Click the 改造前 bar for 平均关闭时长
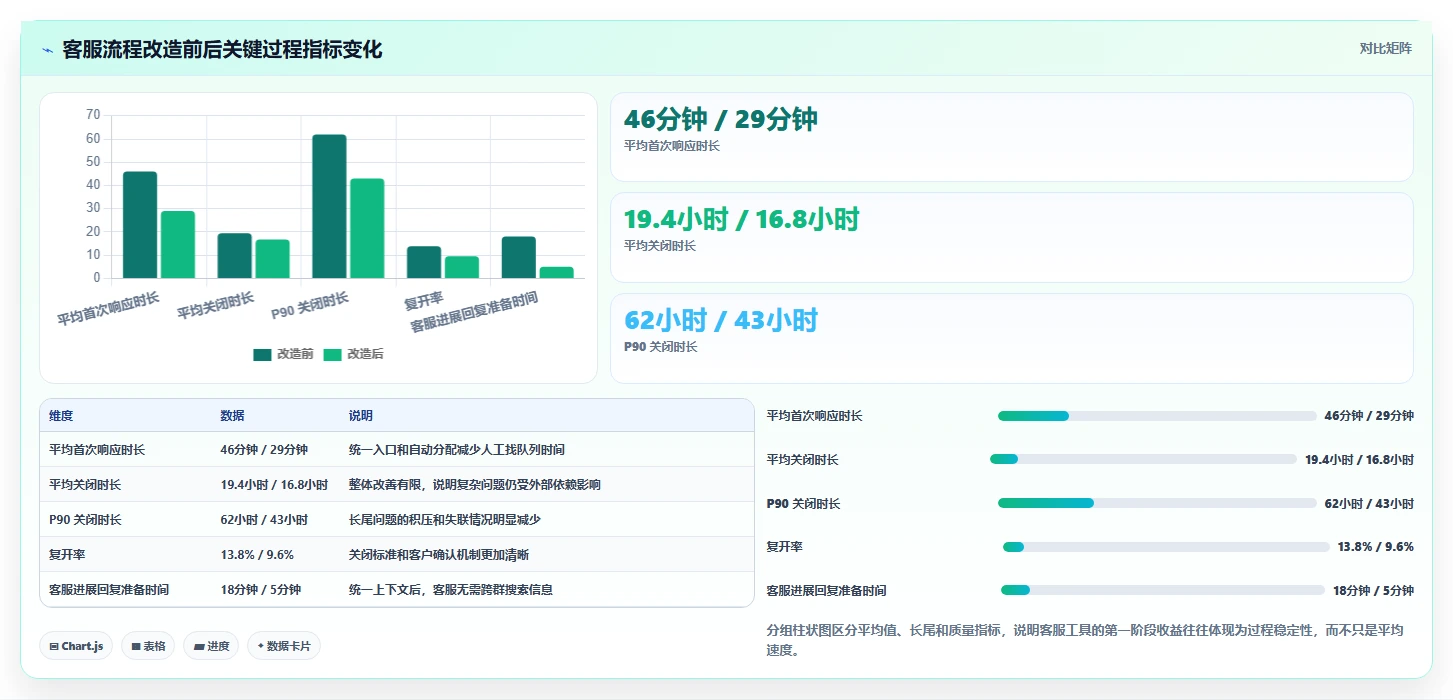 pyautogui.click(x=235, y=256)
